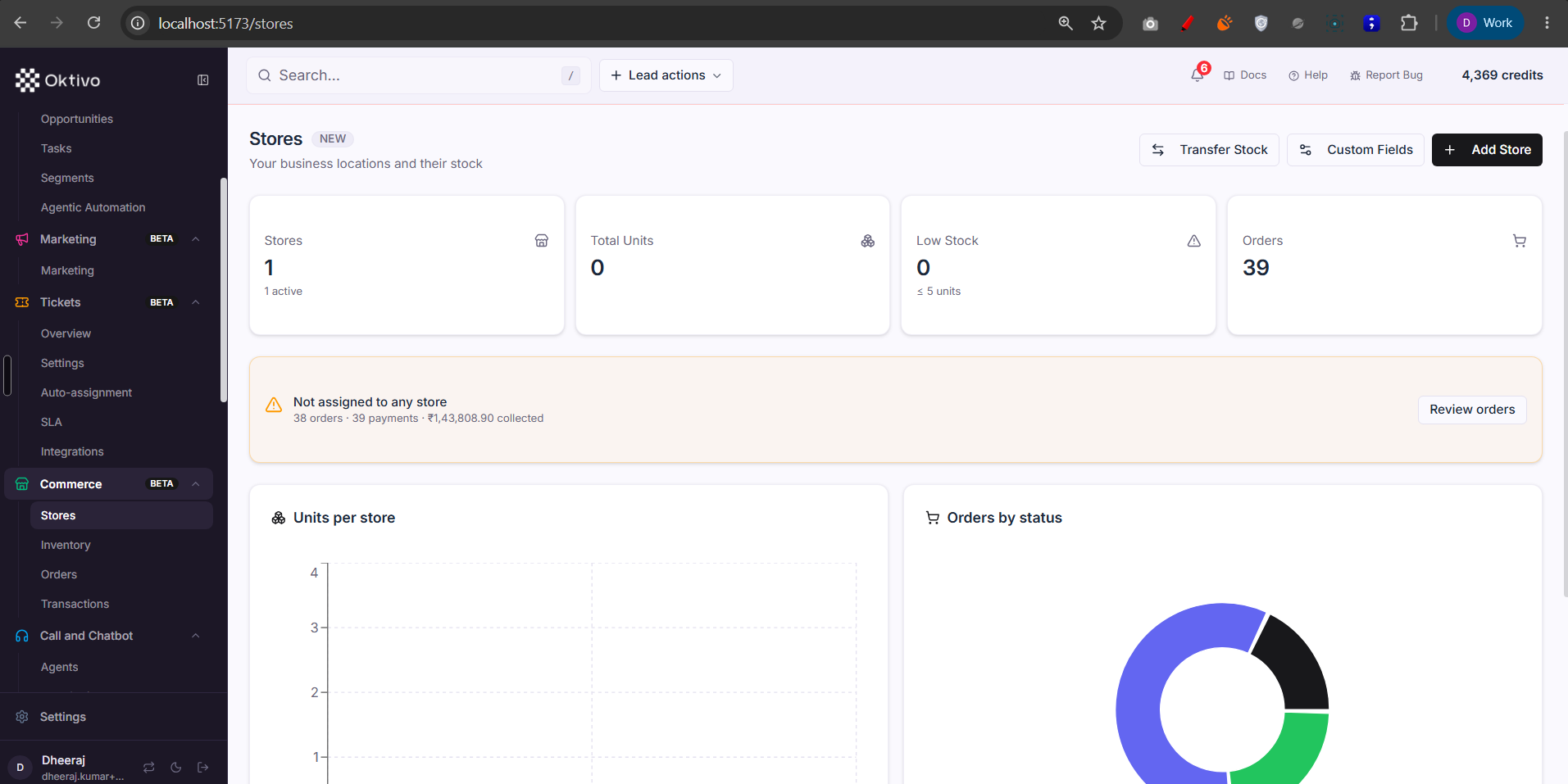Click the sidebar vertical scrollbar
Image resolution: width=1568 pixels, height=784 pixels.
click(x=224, y=290)
